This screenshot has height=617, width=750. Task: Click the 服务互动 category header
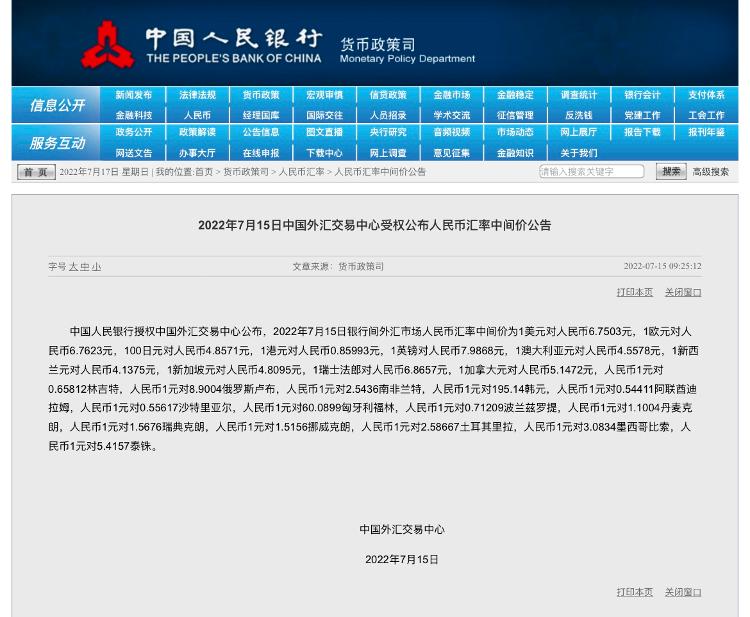point(57,143)
